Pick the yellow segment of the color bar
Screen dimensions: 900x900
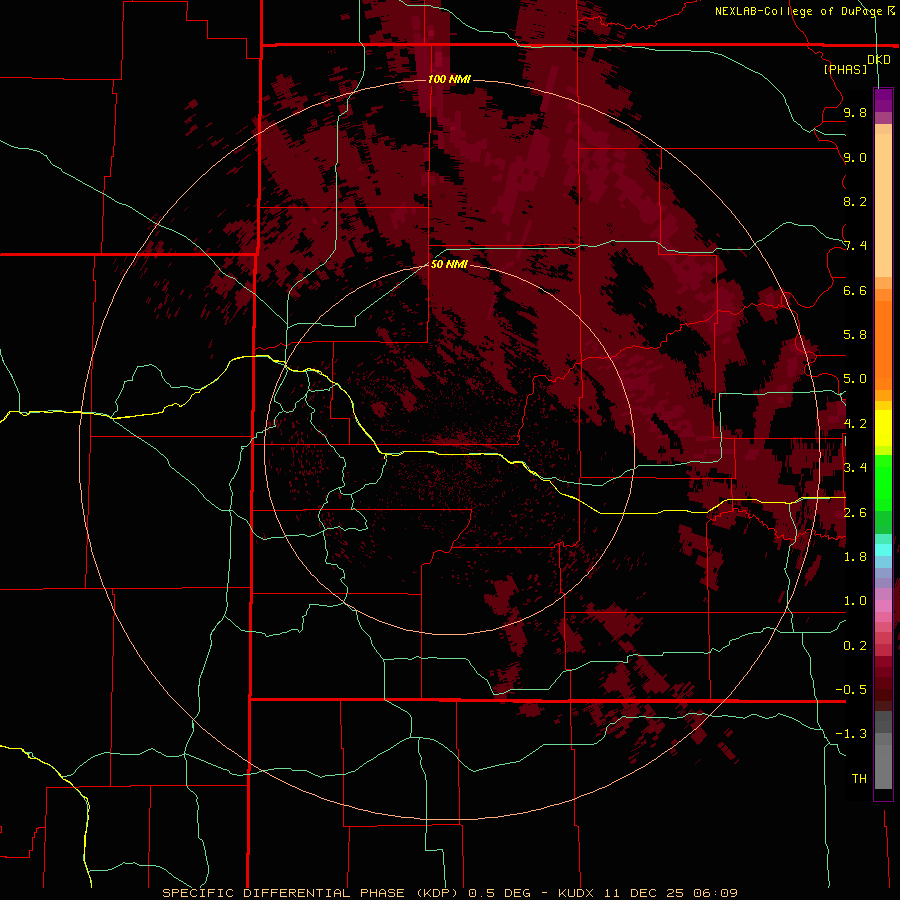click(883, 428)
